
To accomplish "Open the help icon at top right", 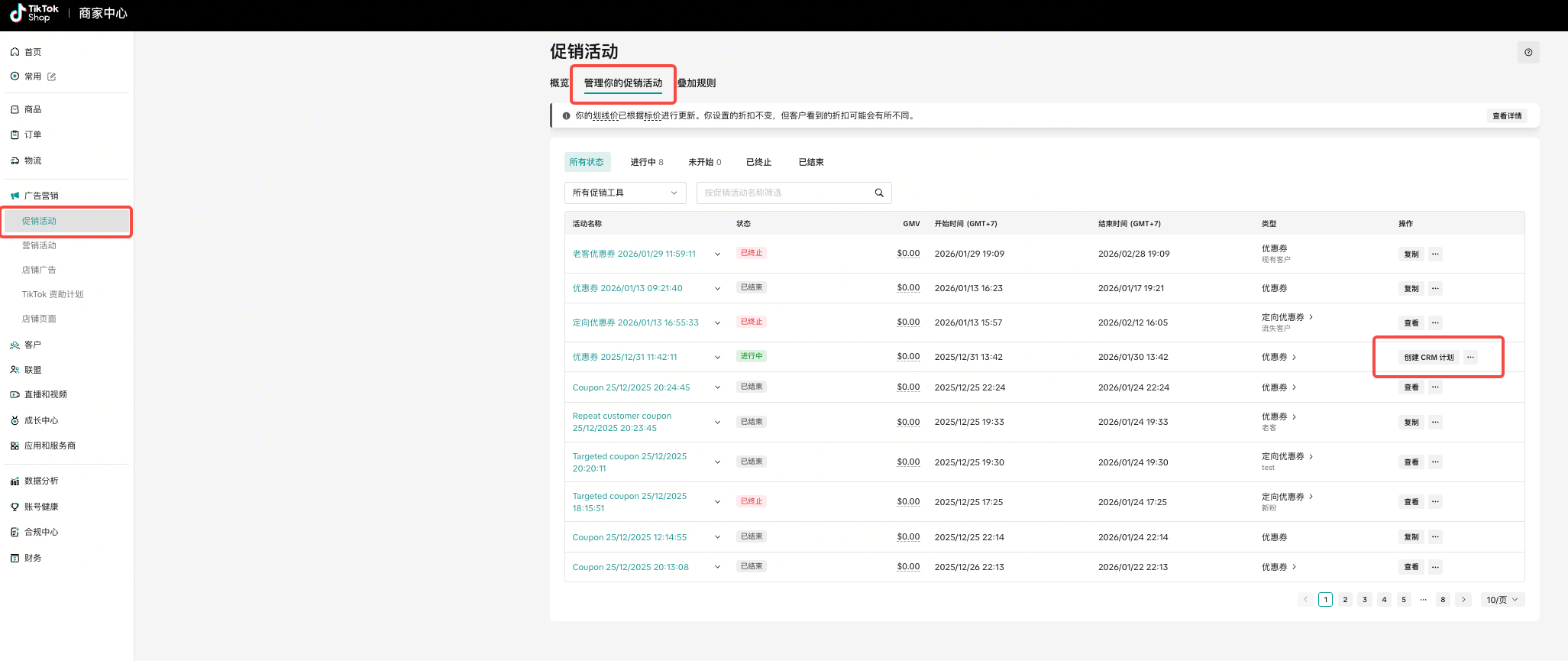I will 1528,52.
